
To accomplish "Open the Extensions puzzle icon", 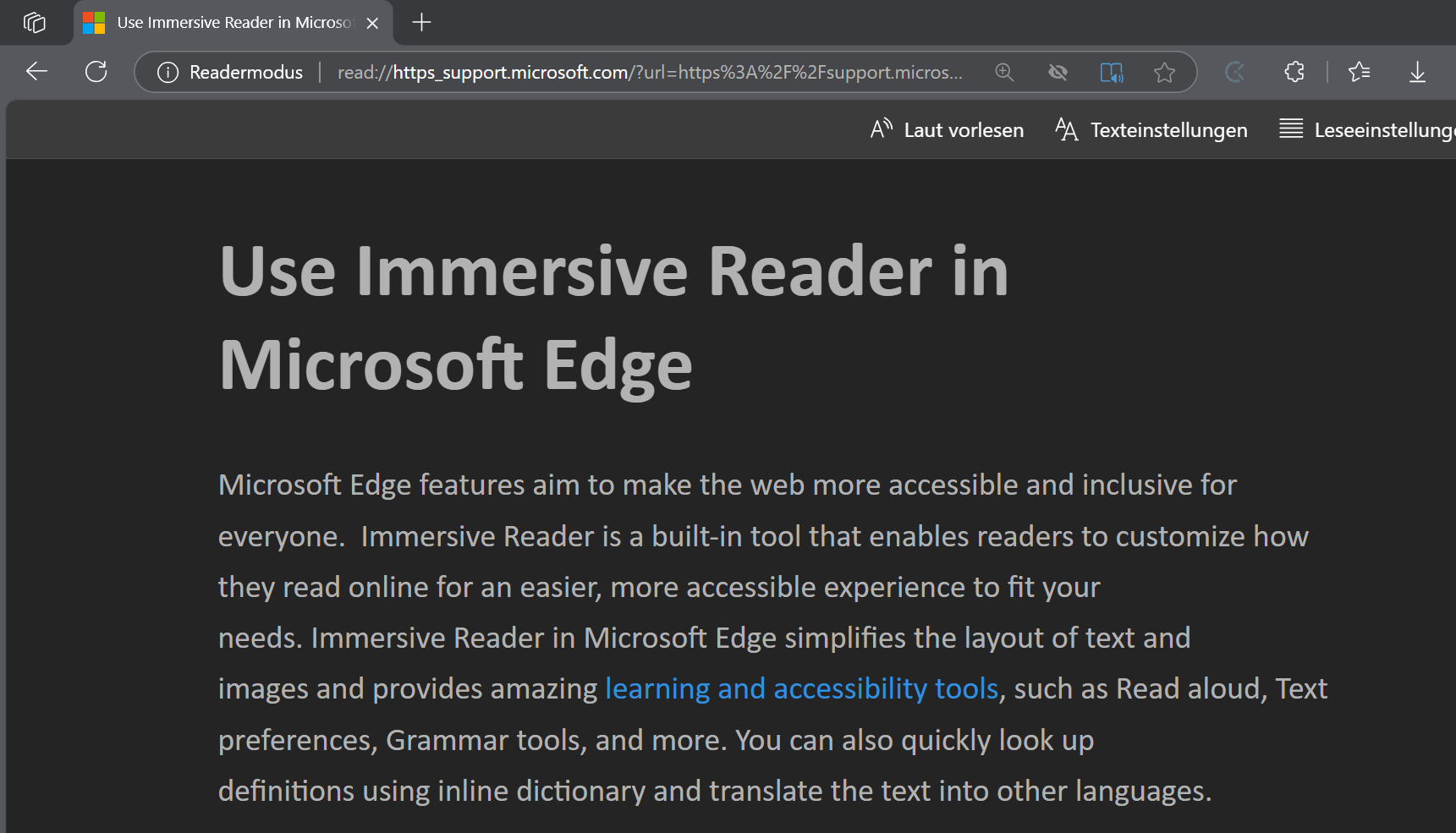I will tap(1294, 72).
